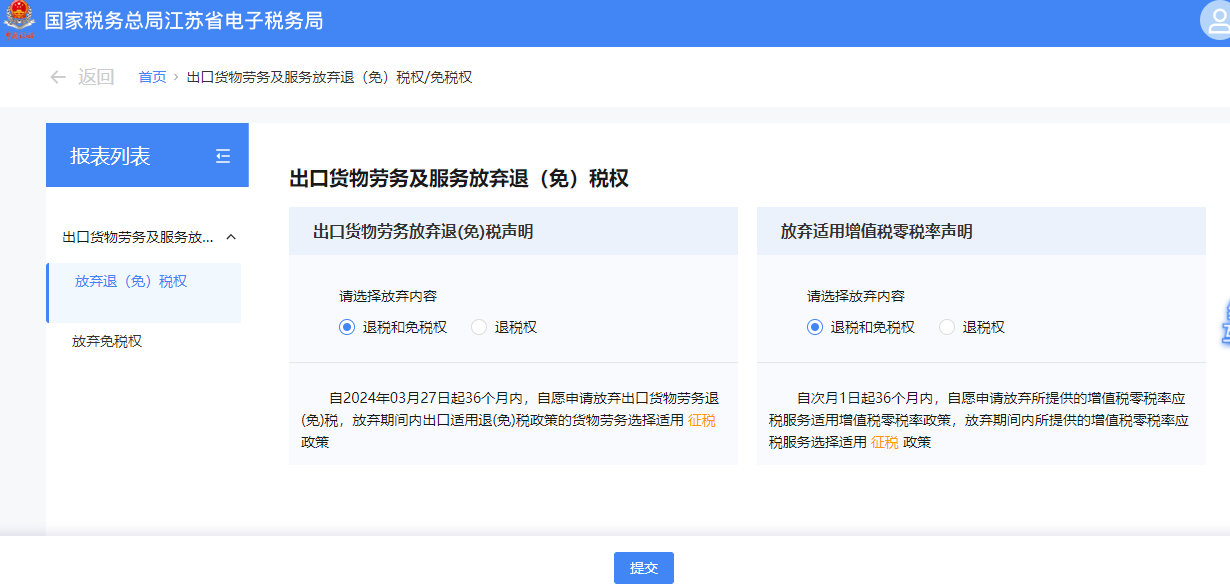Viewport: 1230px width, 586px height.
Task: Click the 放弃适用增值税零税率声明 card header
Action: [x=876, y=231]
